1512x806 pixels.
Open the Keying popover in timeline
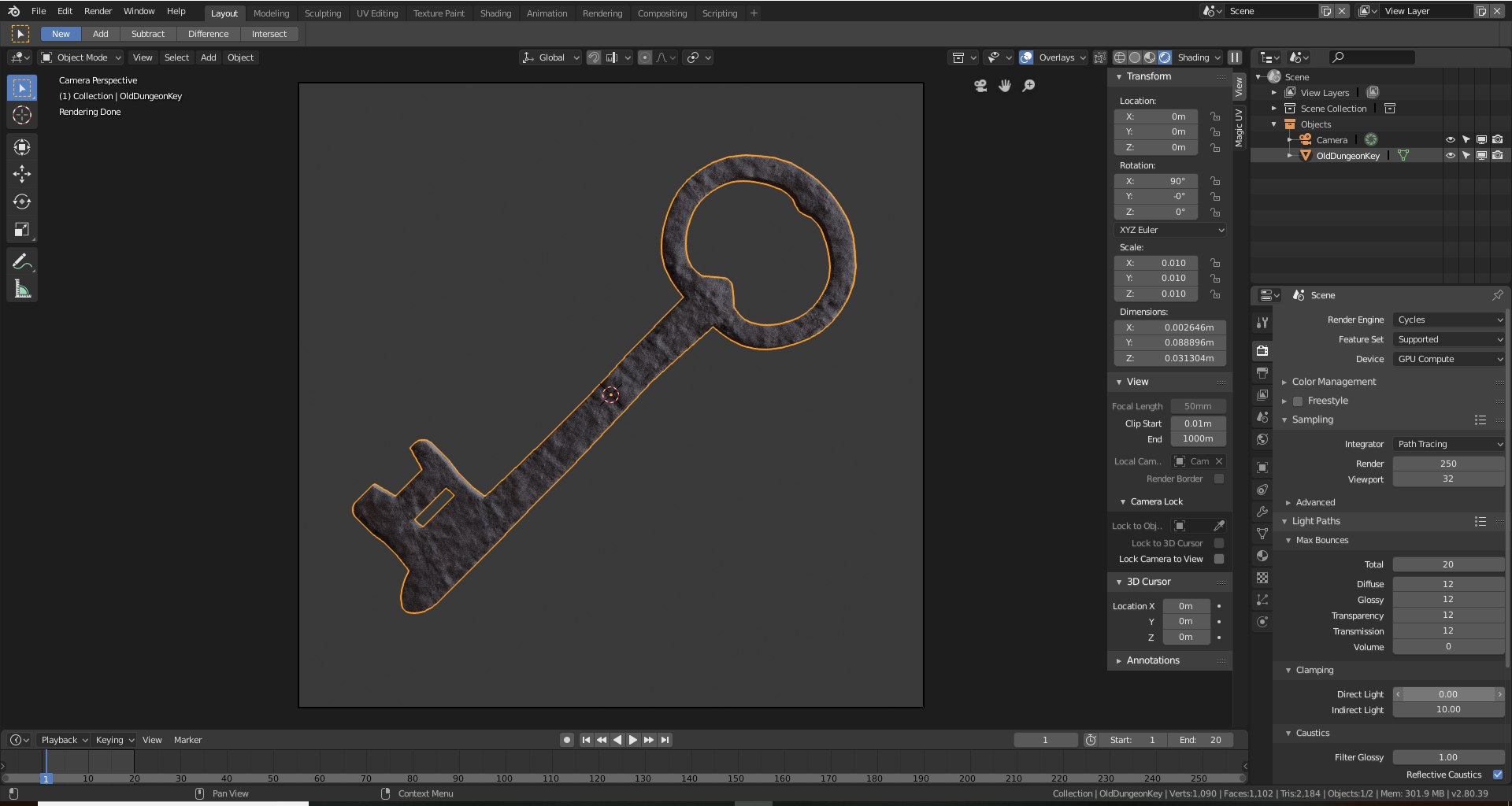pos(114,740)
